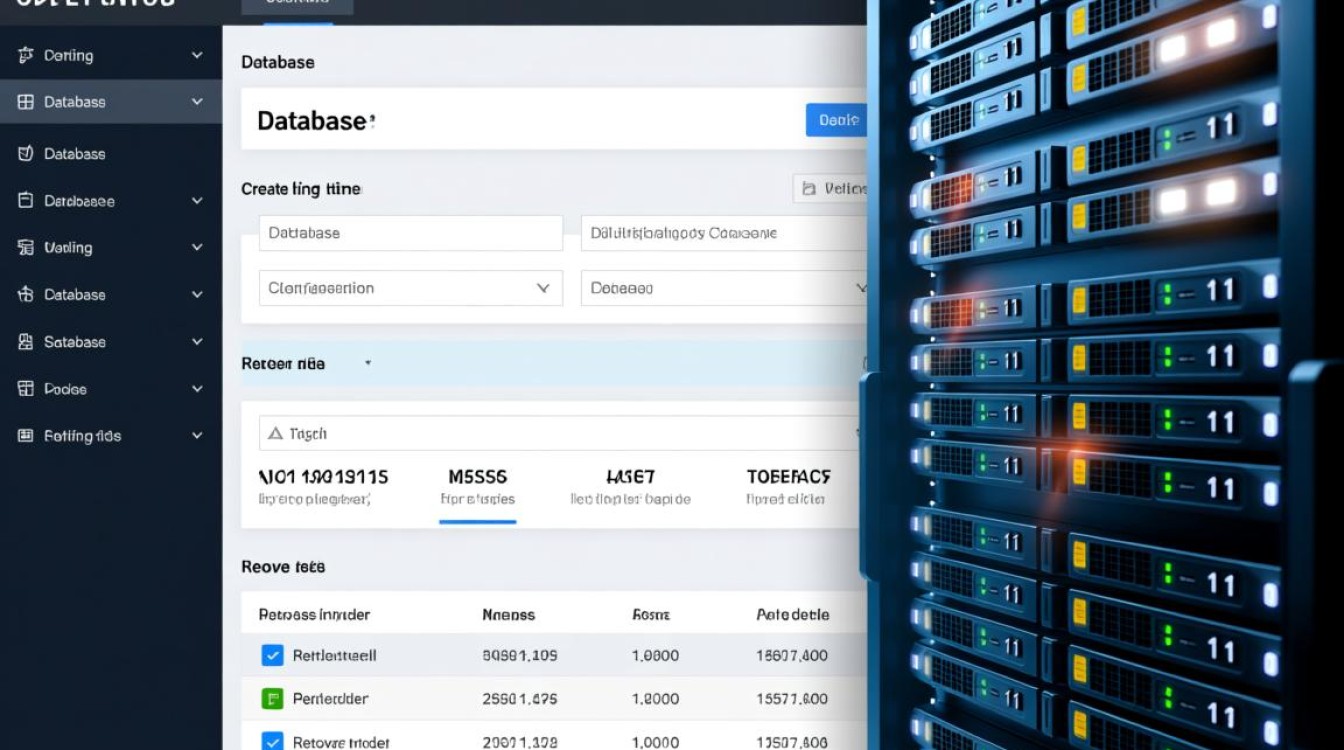Screen dimensions: 1344x750
Task: Uncheck the checkbox for the 'Retovre' row
Action: (x=272, y=741)
